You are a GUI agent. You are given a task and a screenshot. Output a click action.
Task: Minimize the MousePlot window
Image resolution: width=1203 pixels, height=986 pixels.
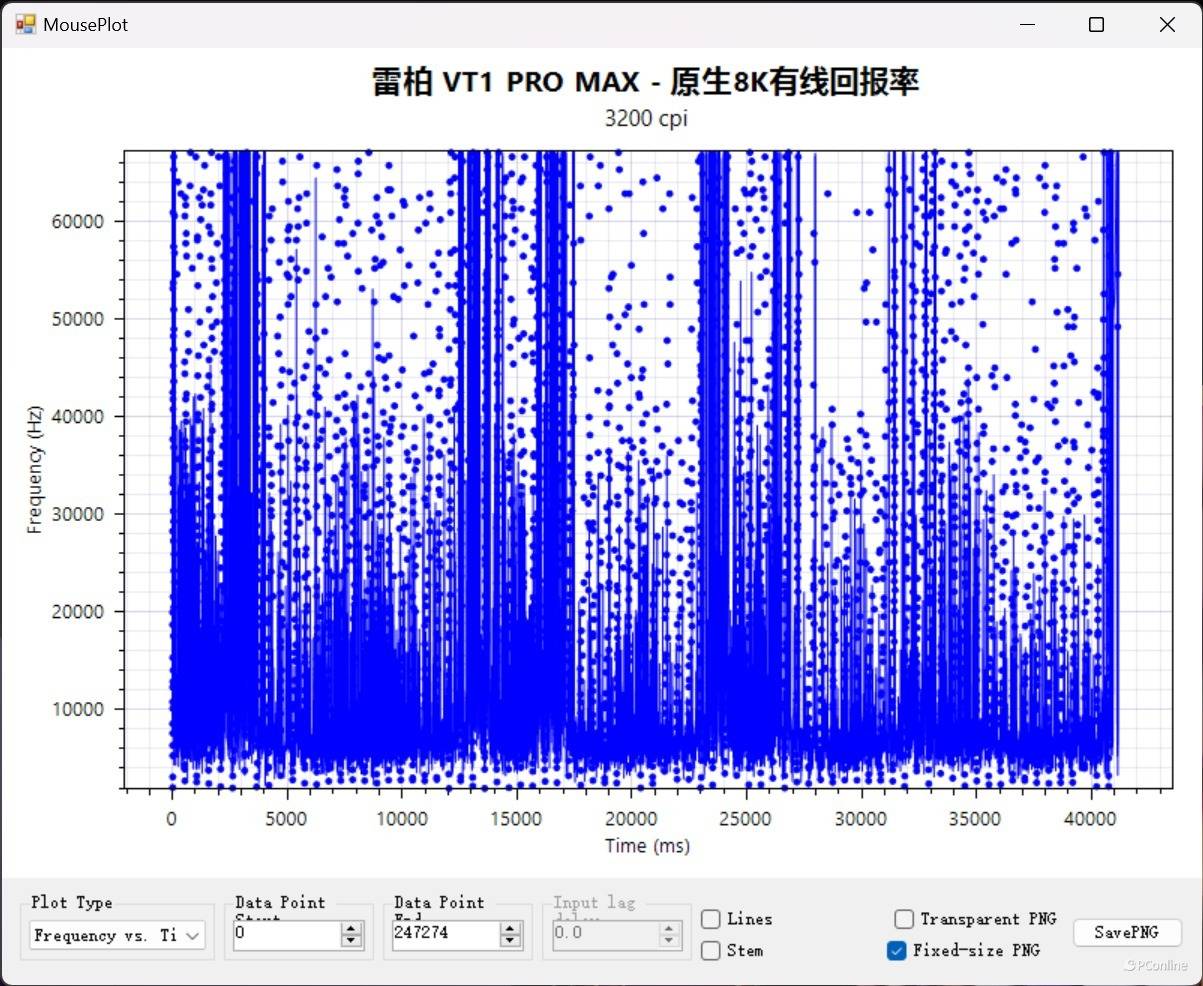[1026, 25]
